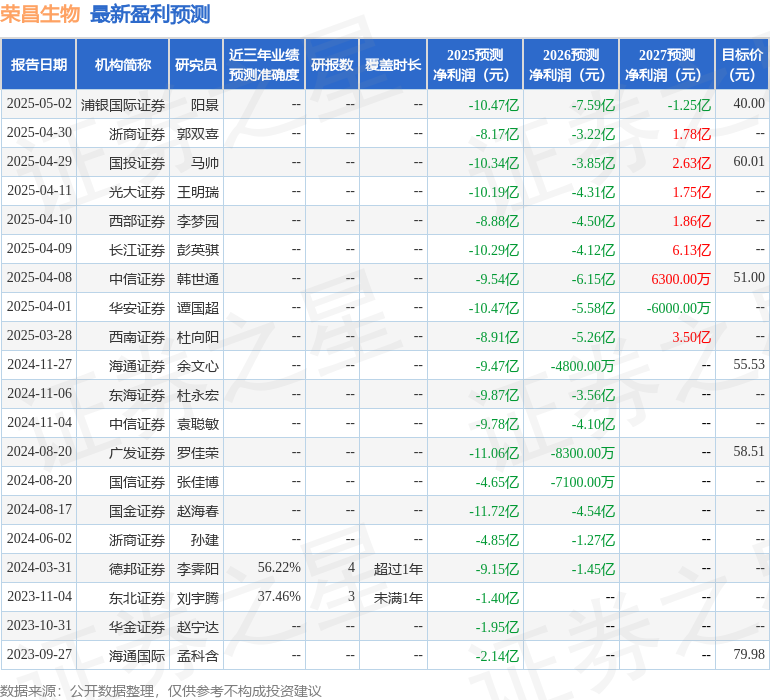The image size is (770, 700).
Task: Click the 数据来源 footnote text
Action: 160,691
